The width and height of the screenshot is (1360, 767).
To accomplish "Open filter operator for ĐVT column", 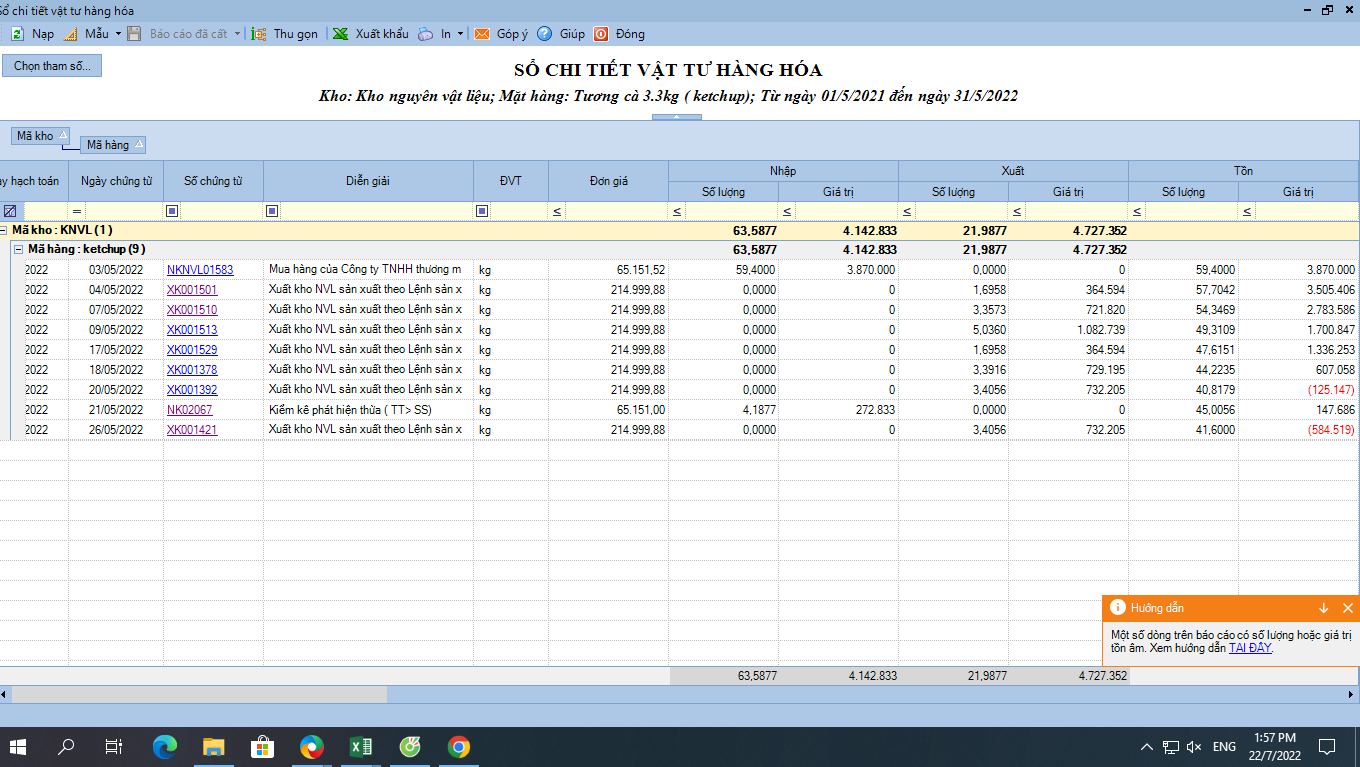I will pyautogui.click(x=482, y=211).
